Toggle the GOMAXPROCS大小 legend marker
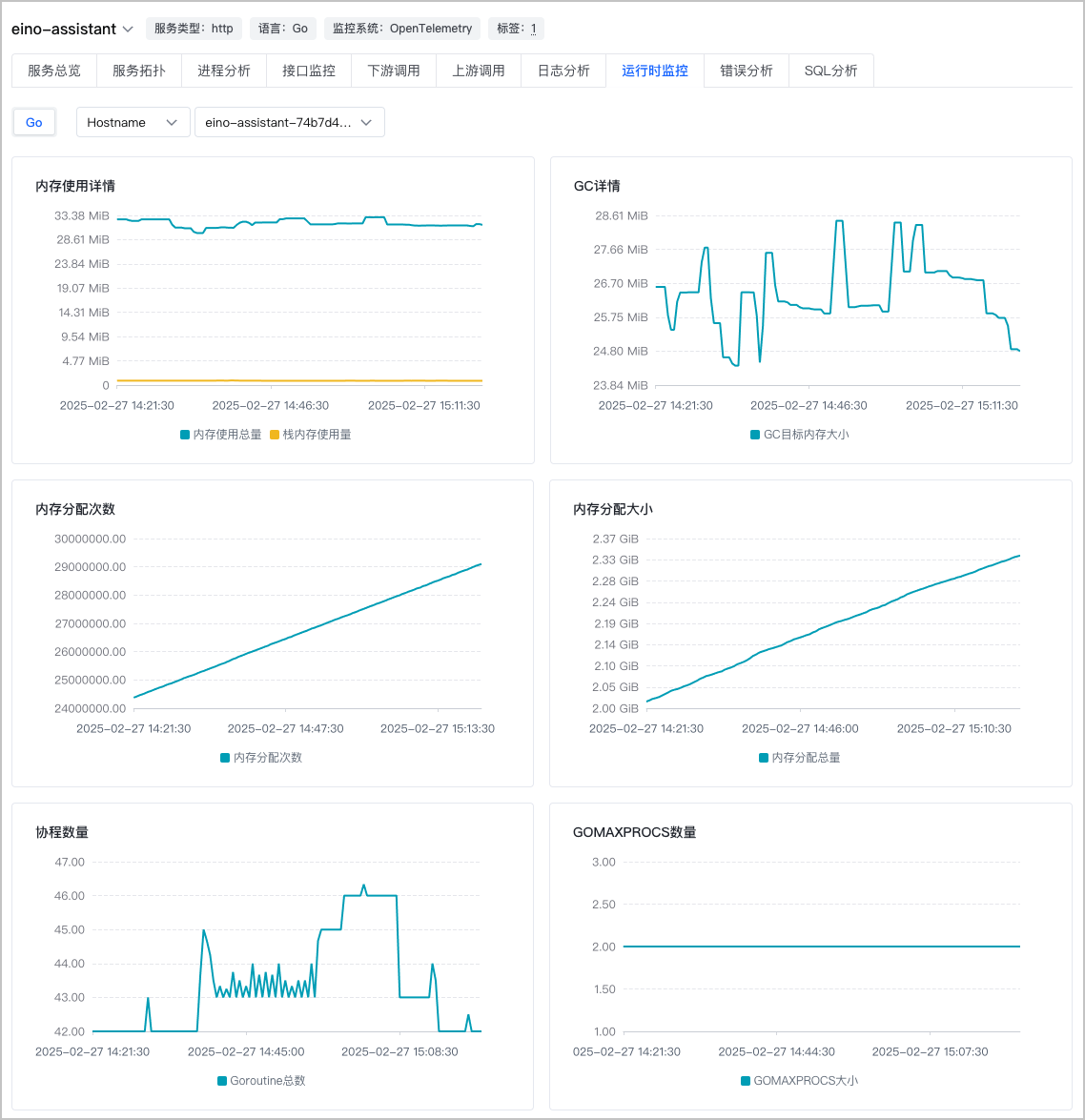The width and height of the screenshot is (1085, 1120). tap(746, 1081)
